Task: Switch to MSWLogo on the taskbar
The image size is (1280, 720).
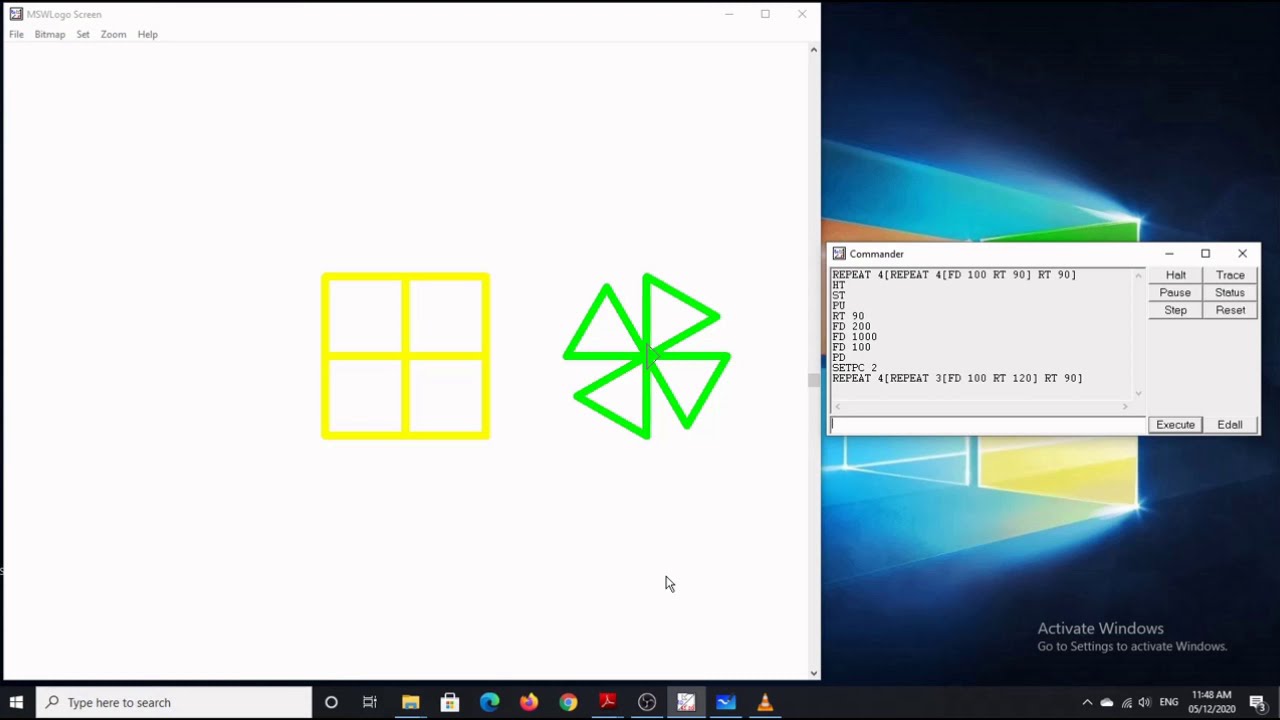Action: pos(686,702)
